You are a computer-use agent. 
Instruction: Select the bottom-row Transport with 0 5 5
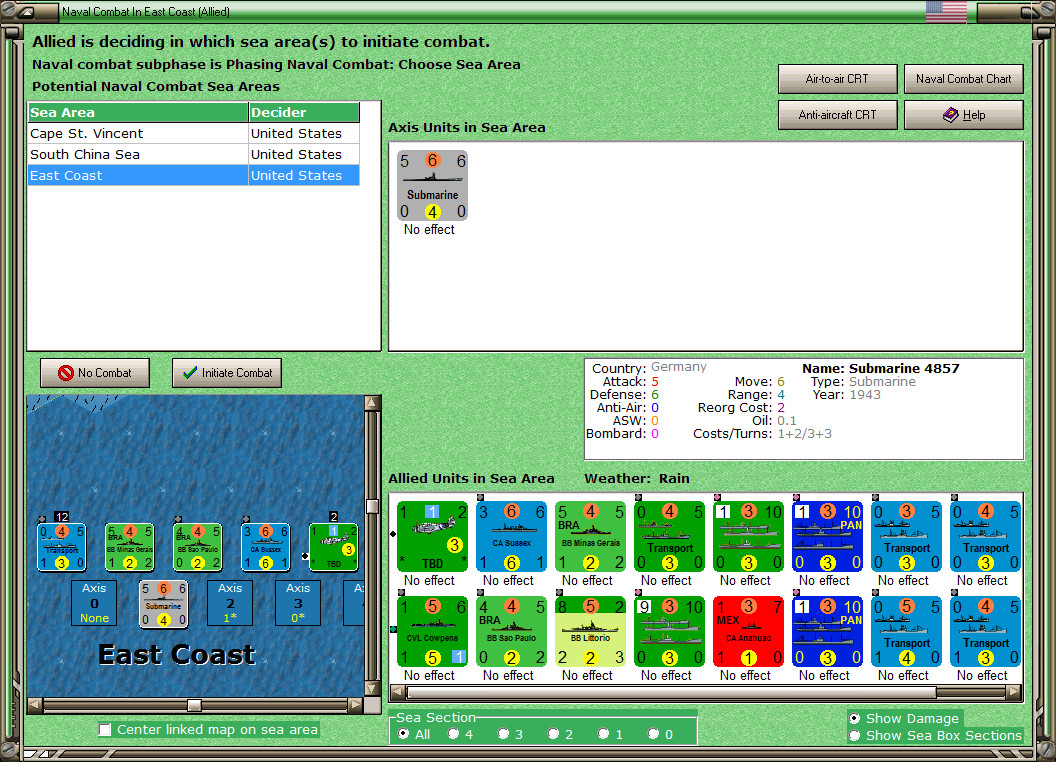coord(906,631)
